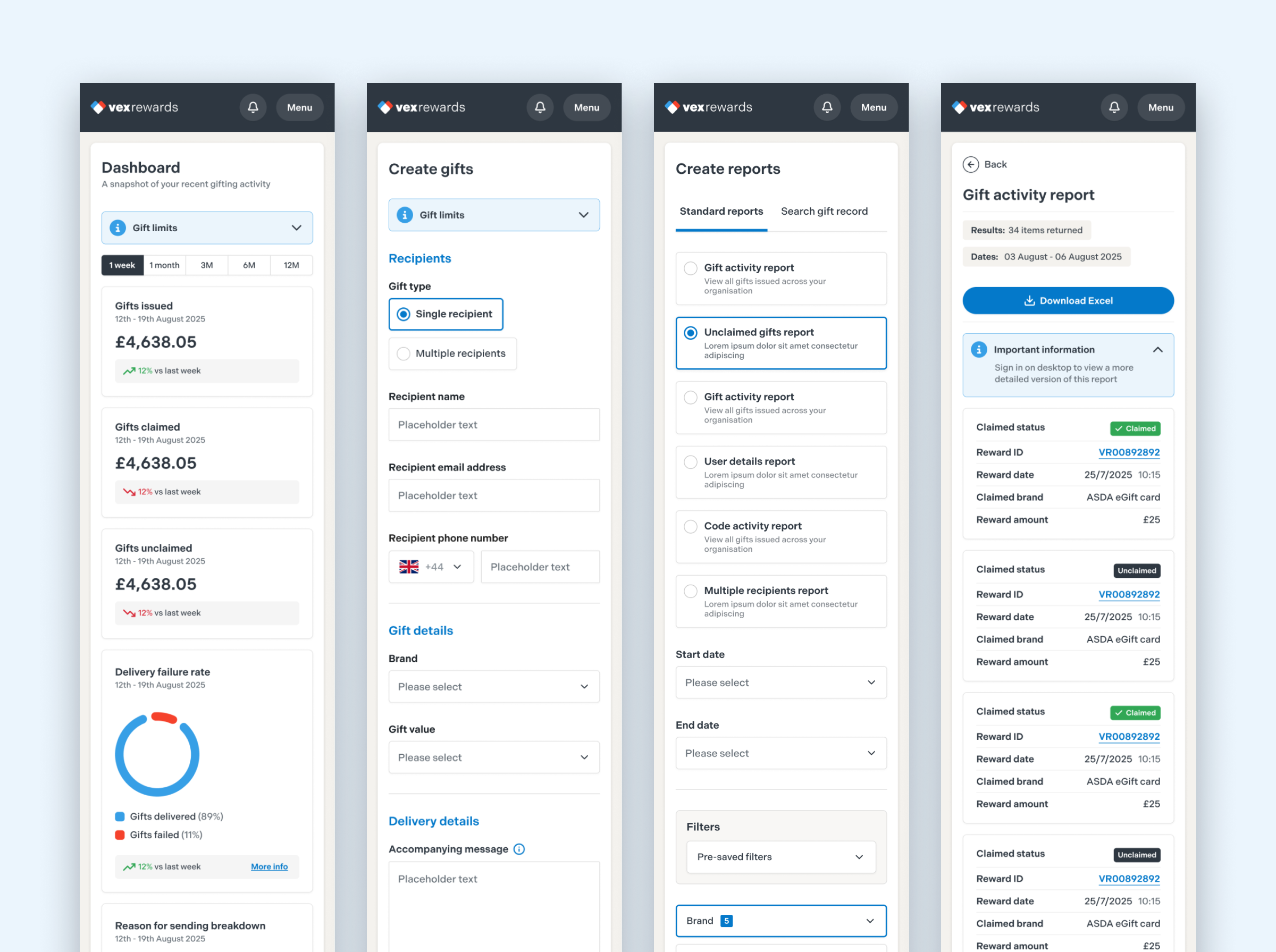The width and height of the screenshot is (1276, 952).
Task: Click the blue Gifts delivered legend swatch
Action: [x=120, y=816]
